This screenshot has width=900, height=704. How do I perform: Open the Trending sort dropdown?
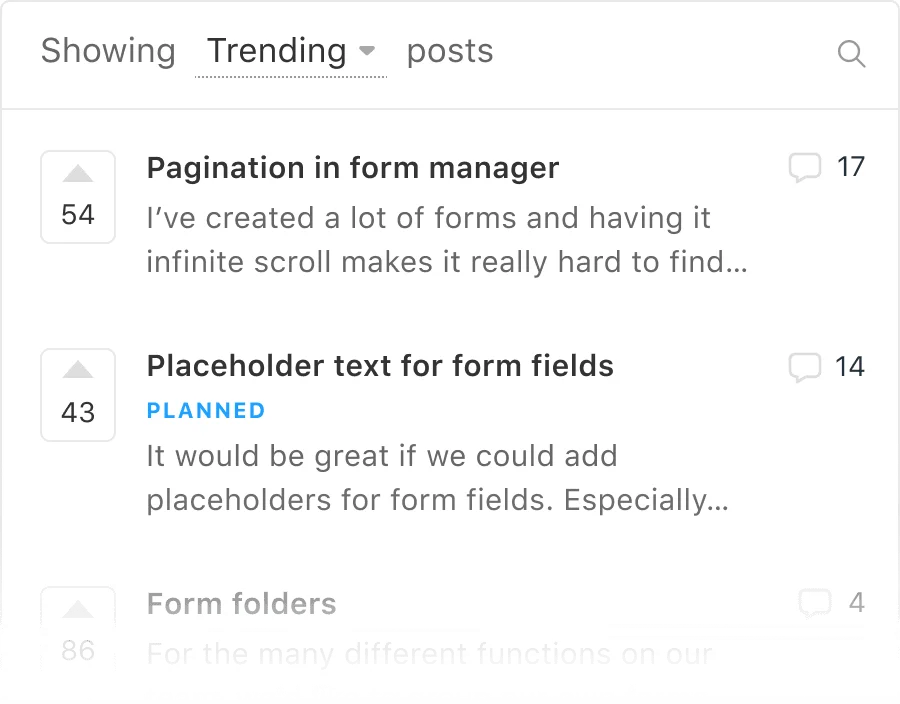(x=277, y=51)
